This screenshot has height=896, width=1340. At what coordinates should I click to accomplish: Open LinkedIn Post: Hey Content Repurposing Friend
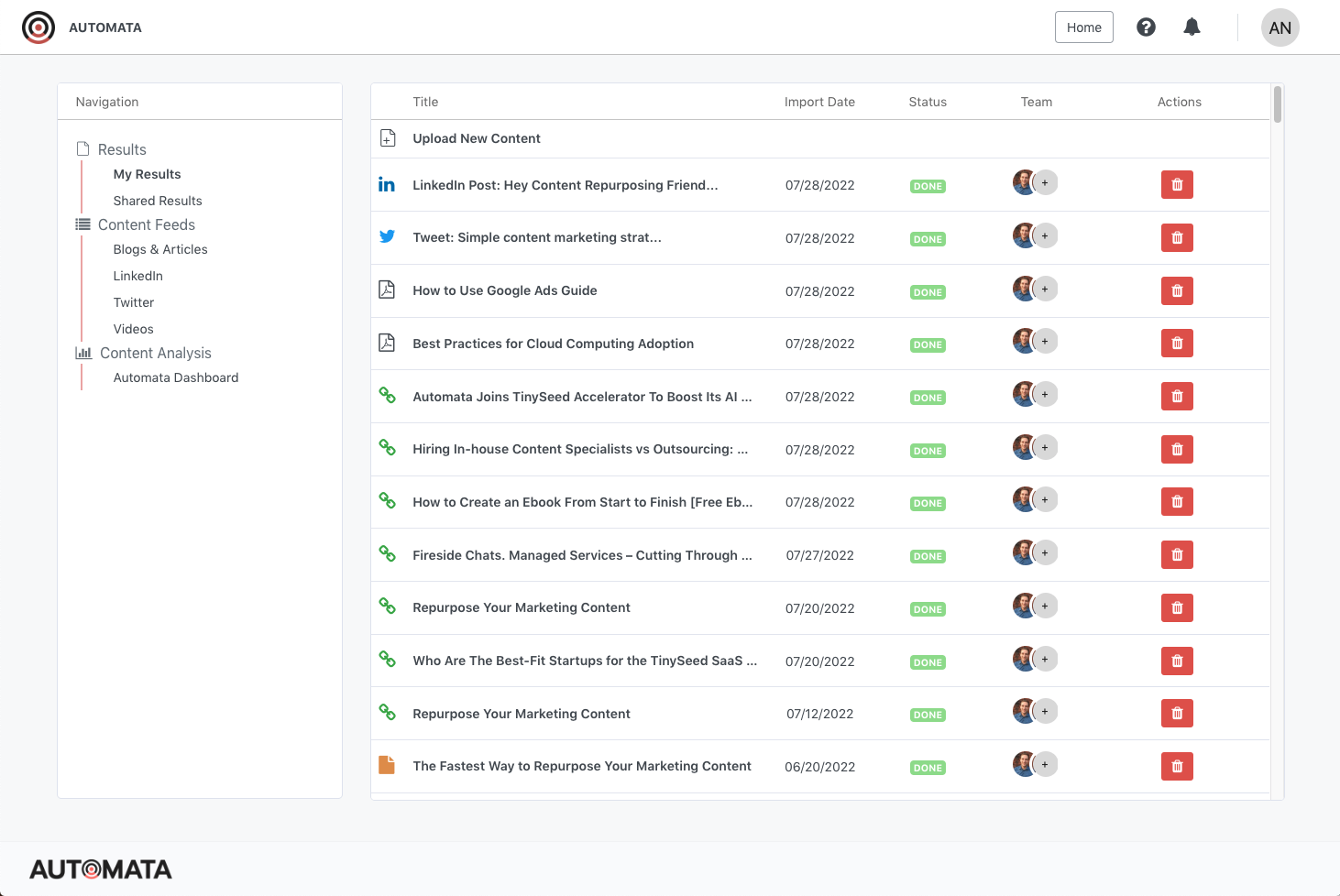(x=566, y=185)
